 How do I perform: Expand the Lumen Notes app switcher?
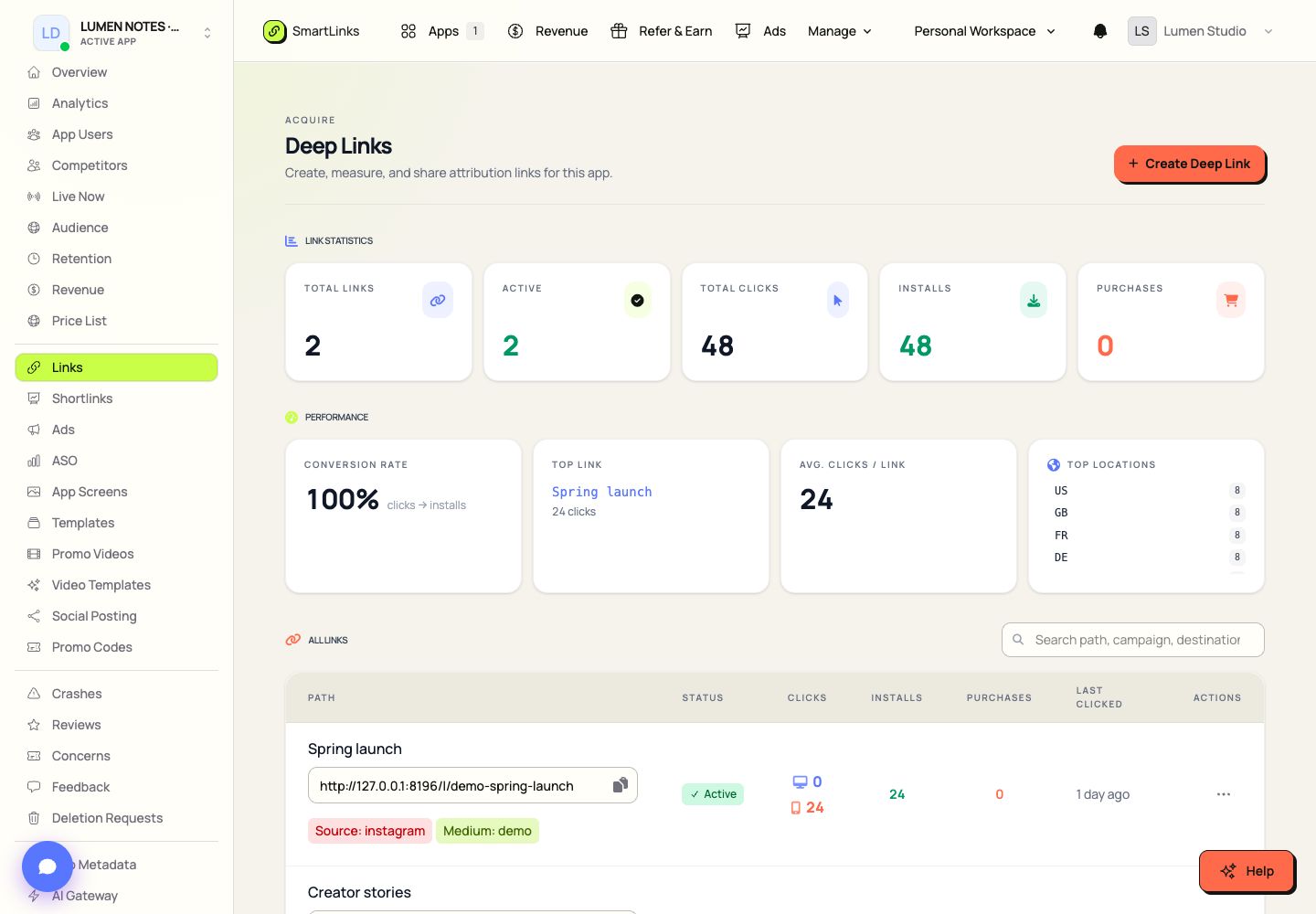(207, 33)
